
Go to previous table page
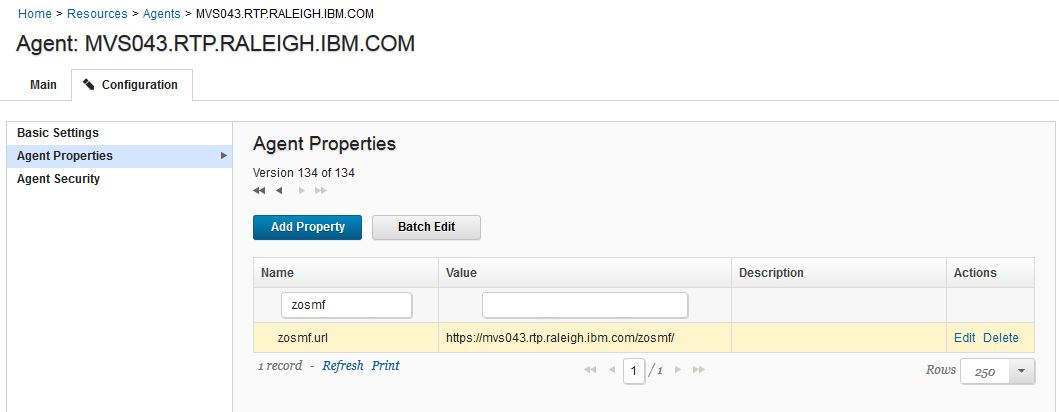tap(612, 370)
